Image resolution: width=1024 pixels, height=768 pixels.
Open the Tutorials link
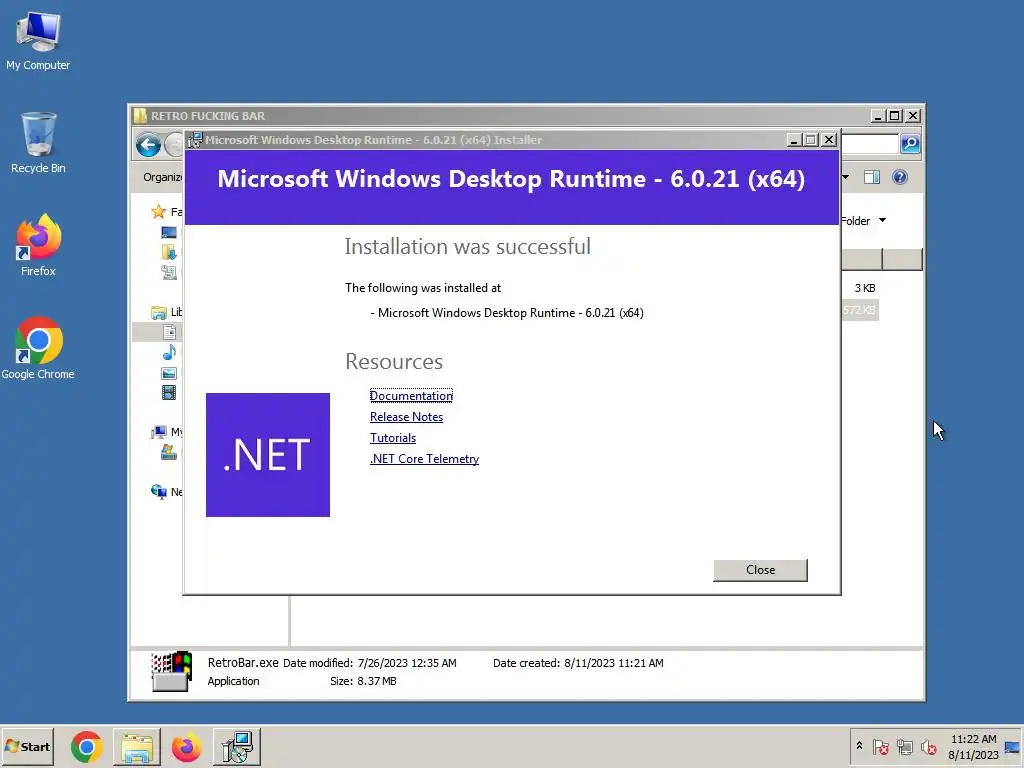[x=392, y=438]
